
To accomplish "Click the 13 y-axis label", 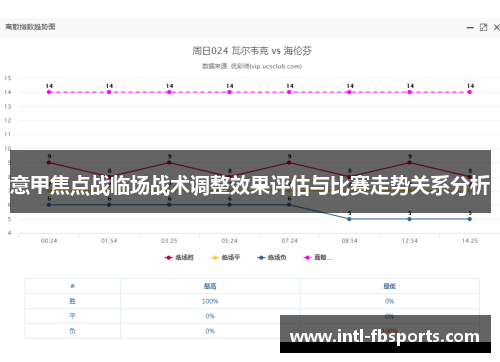I will click(8, 106).
